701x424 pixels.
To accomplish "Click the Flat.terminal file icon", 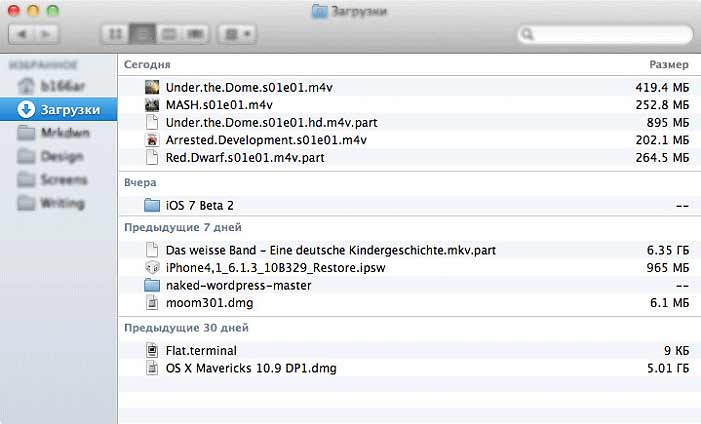I will coord(152,350).
